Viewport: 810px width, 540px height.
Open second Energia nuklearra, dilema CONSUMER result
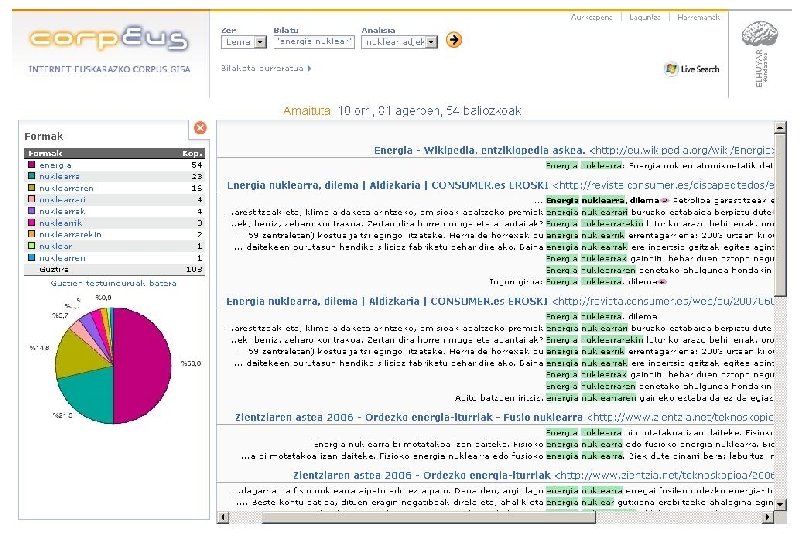387,301
